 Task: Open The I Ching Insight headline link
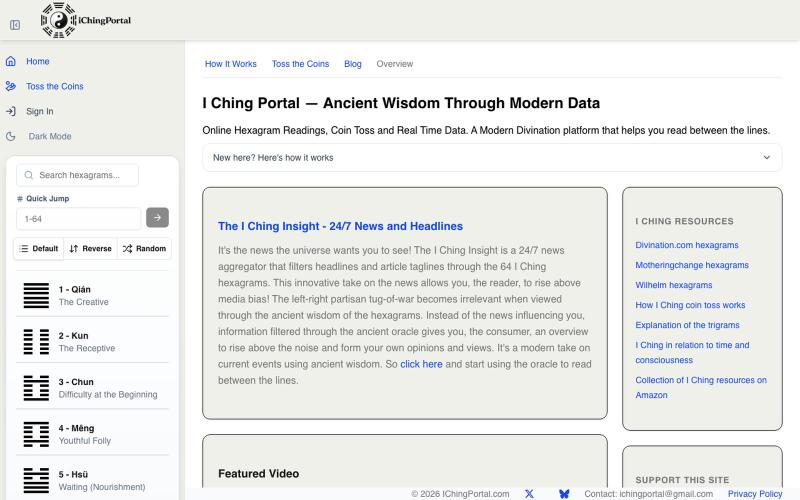[340, 226]
